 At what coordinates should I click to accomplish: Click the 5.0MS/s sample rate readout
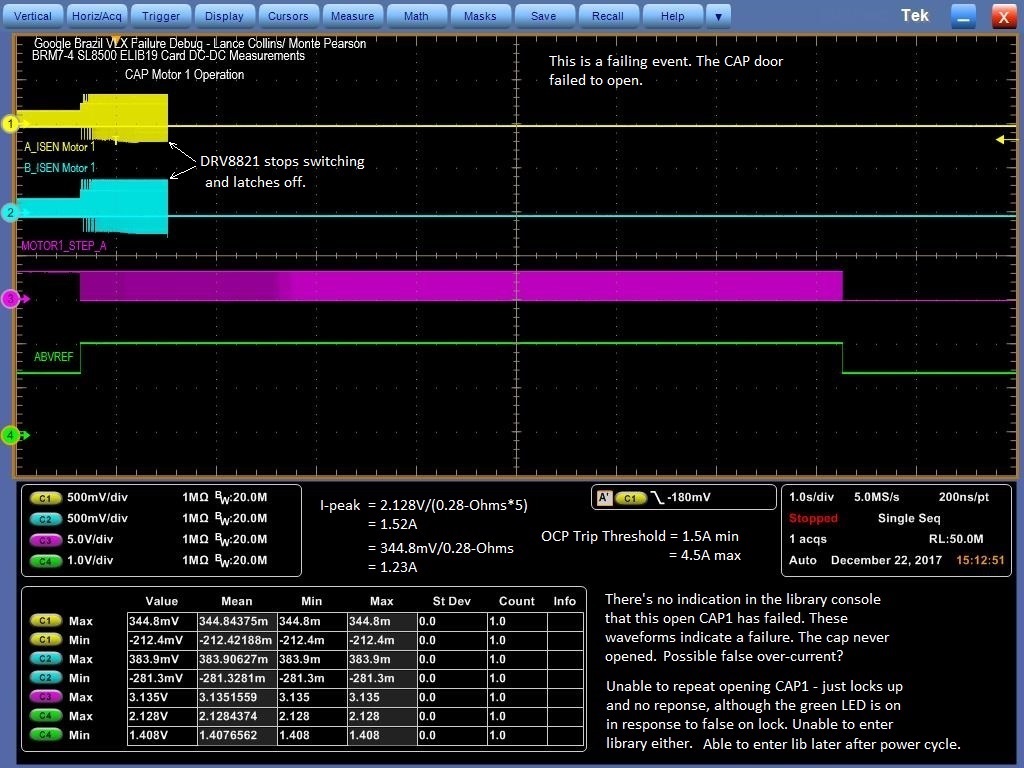click(x=876, y=497)
